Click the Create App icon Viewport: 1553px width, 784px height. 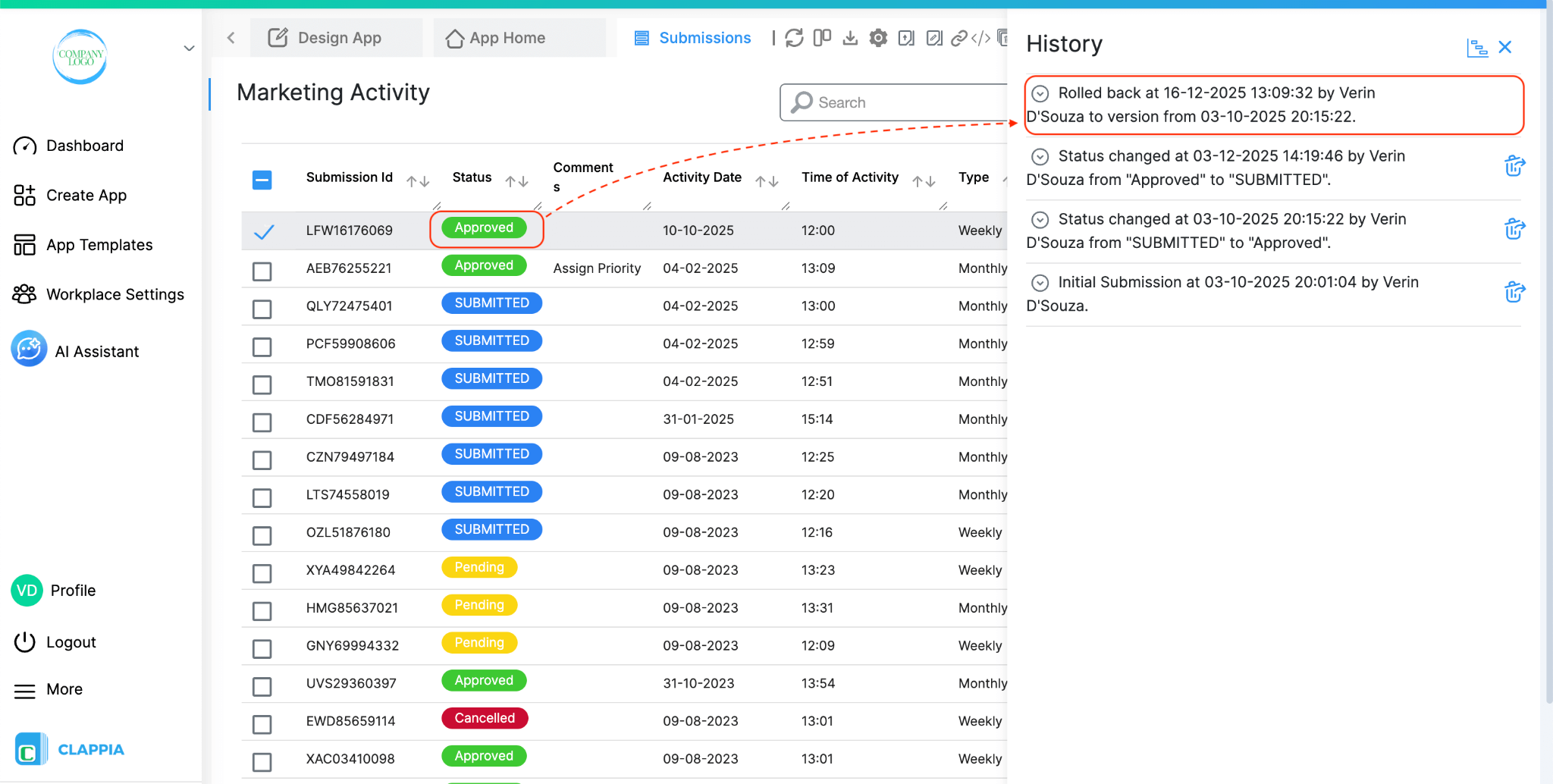[25, 195]
